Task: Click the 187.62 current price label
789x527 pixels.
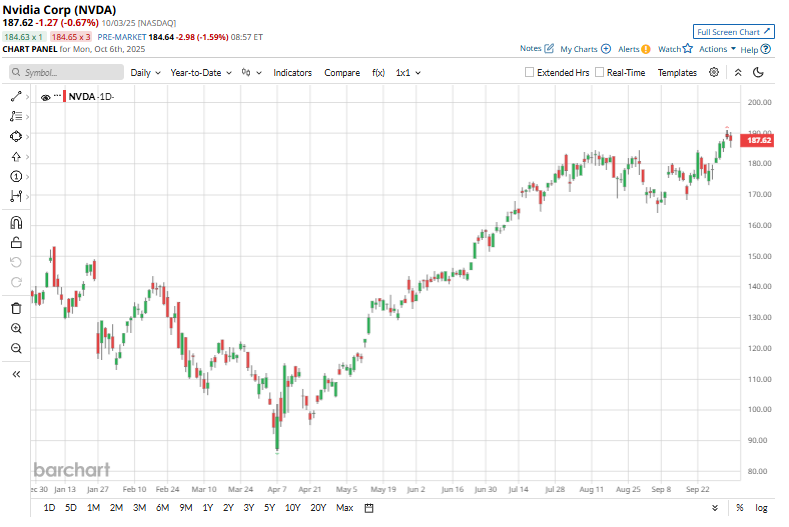Action: point(757,140)
